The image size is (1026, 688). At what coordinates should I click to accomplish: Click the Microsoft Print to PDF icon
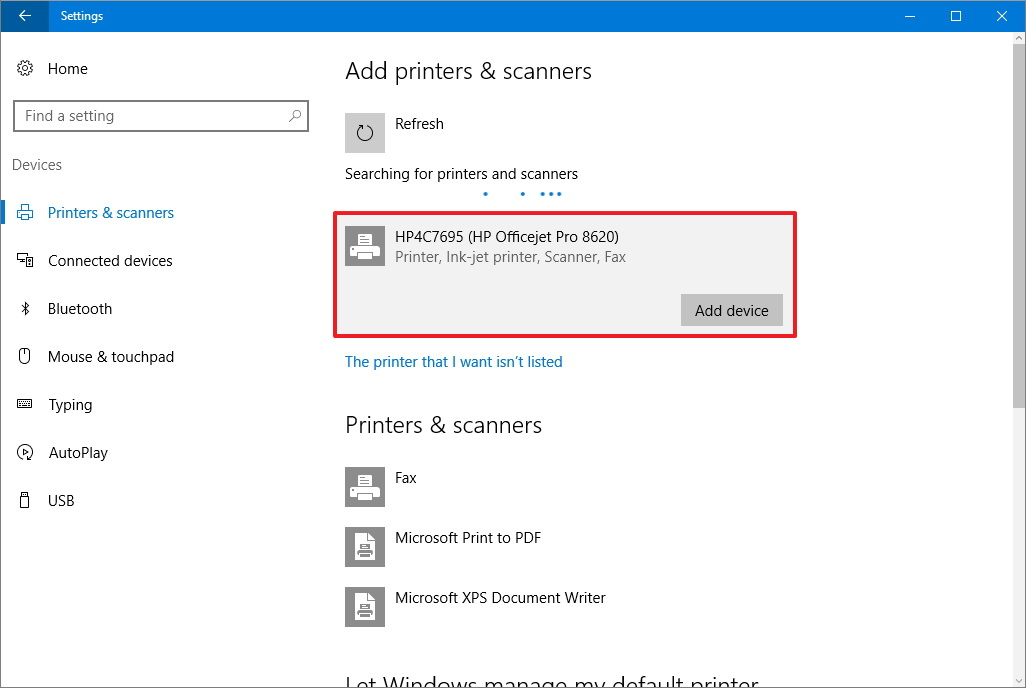[364, 547]
